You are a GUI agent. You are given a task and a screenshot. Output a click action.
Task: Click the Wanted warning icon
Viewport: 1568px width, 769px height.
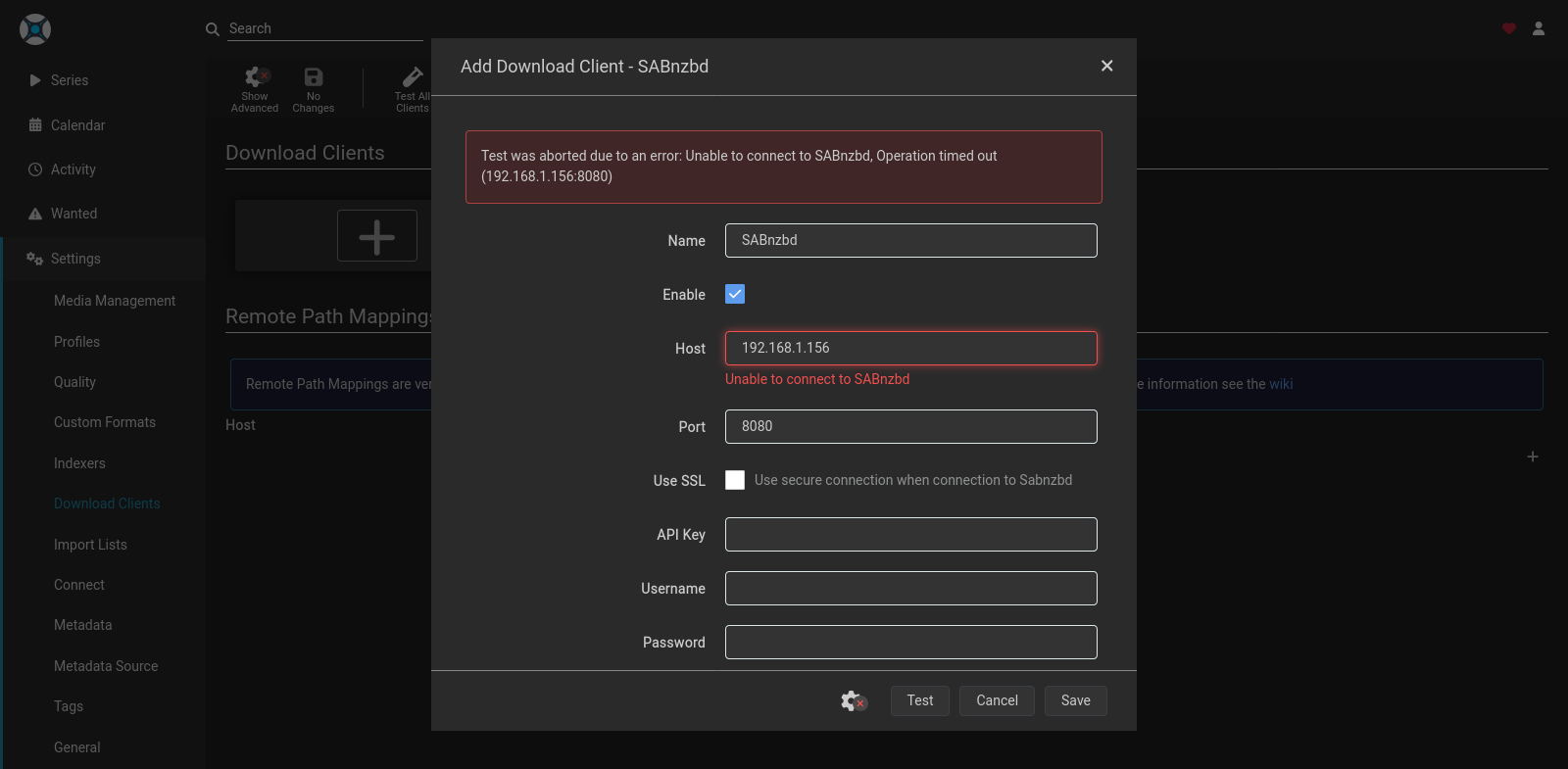35,214
